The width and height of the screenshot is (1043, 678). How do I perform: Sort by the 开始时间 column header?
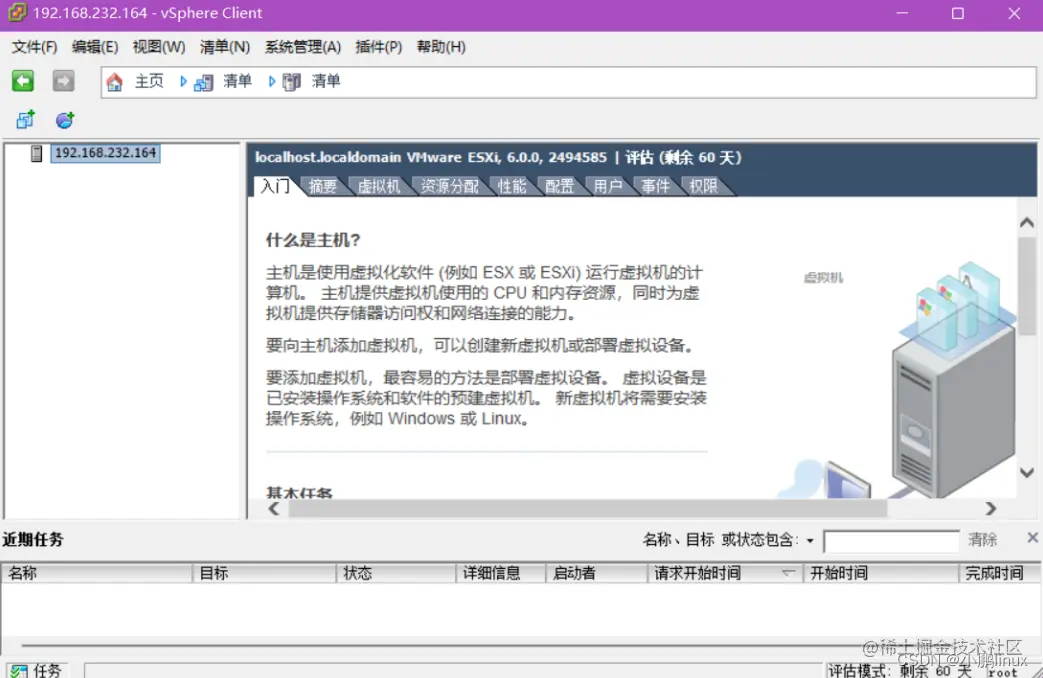tap(881, 573)
